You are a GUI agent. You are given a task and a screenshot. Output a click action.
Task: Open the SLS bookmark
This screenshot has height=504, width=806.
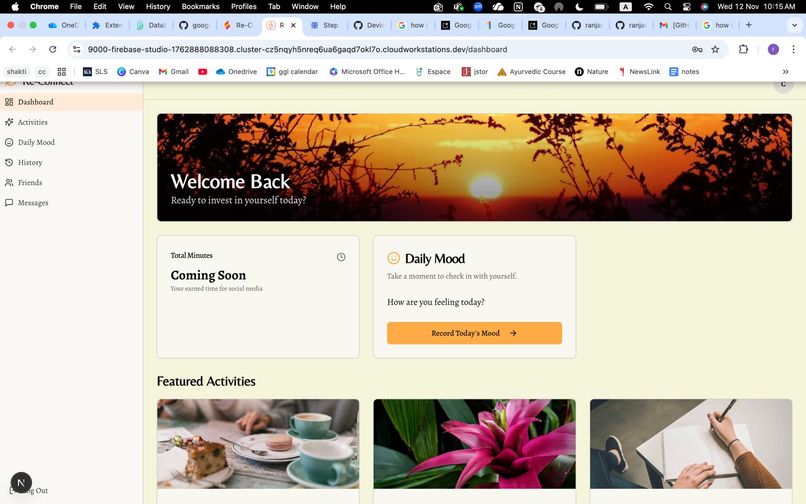coord(95,71)
